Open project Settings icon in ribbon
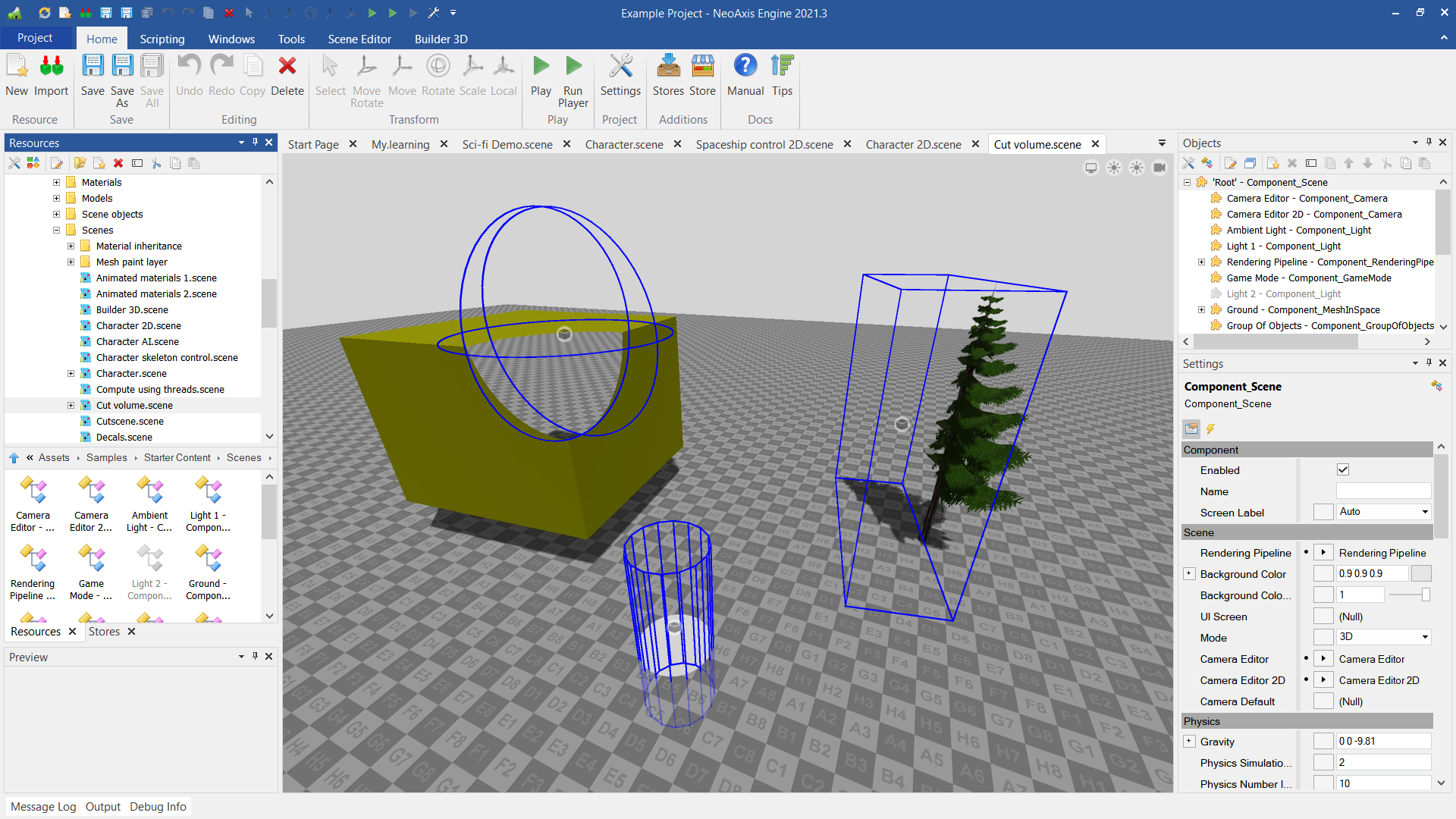Screen dimensions: 1456x819 point(620,67)
